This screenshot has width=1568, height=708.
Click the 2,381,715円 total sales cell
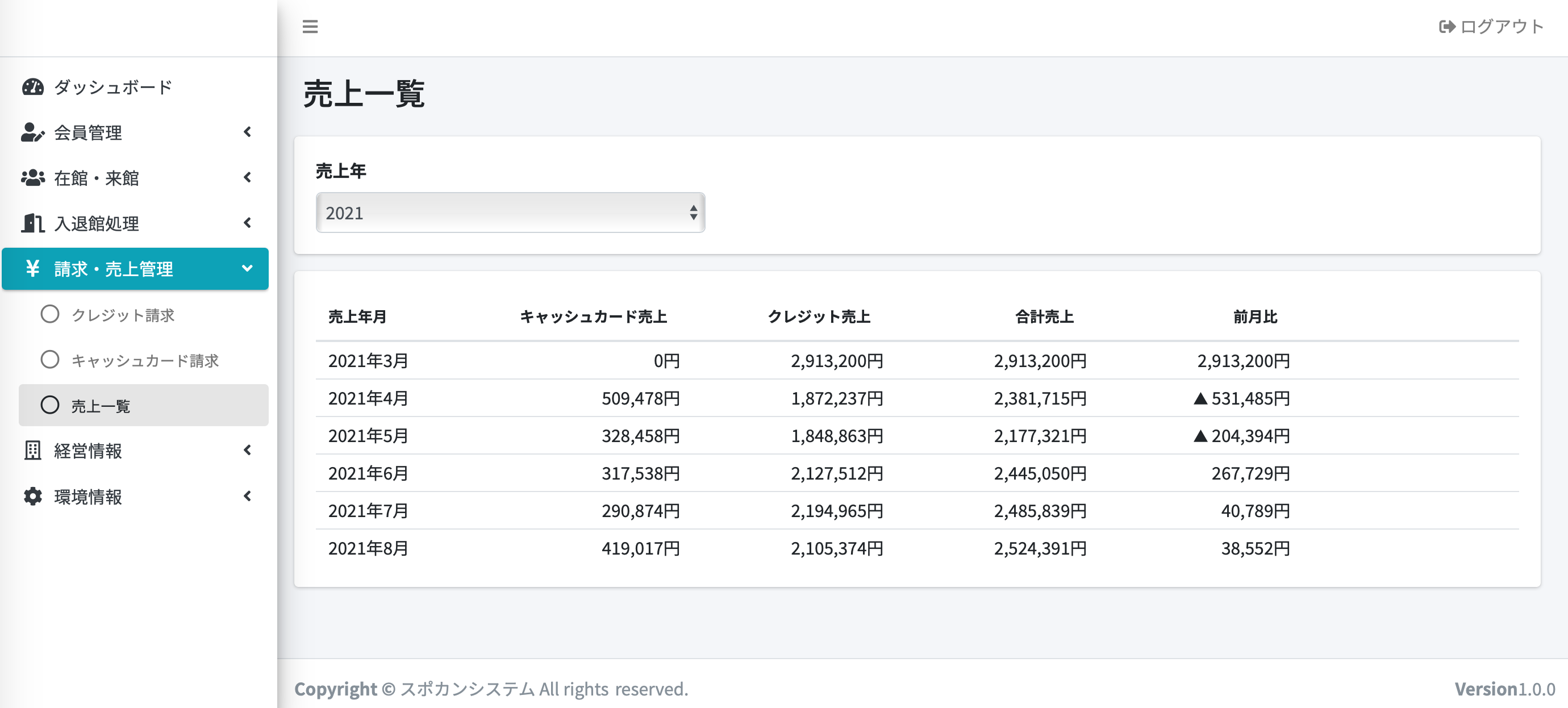click(x=1040, y=398)
